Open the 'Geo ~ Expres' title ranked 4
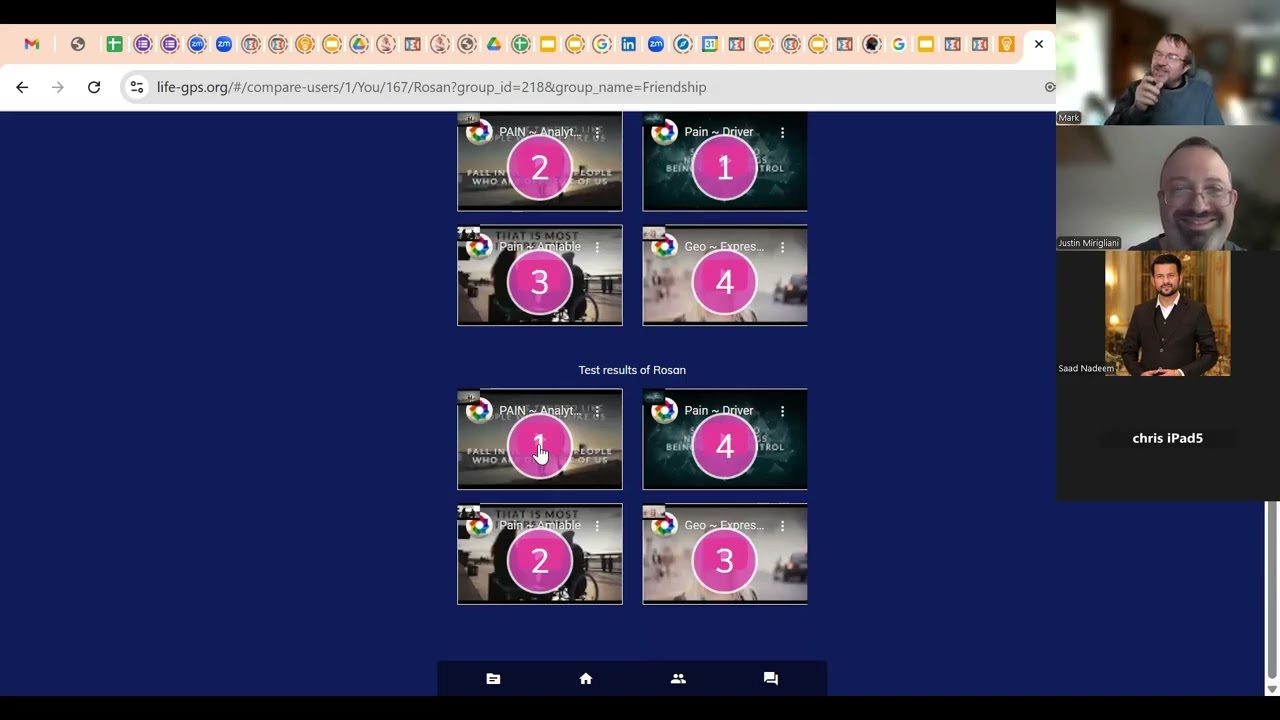1280x720 pixels. point(724,246)
